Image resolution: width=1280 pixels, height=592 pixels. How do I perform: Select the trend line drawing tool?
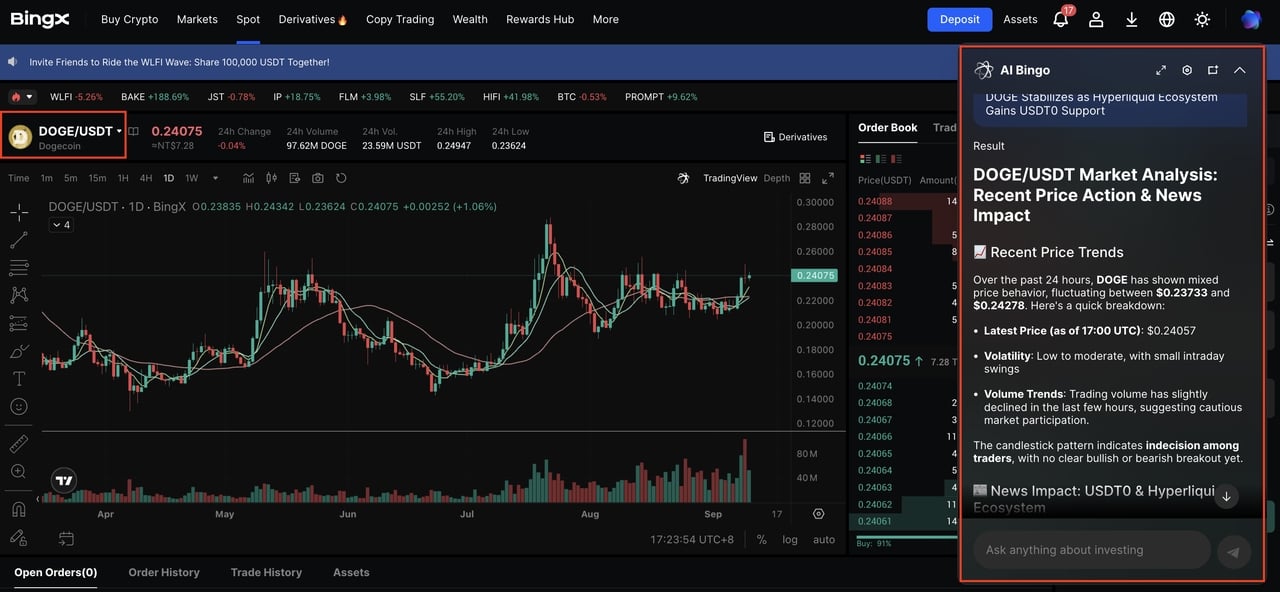18,240
